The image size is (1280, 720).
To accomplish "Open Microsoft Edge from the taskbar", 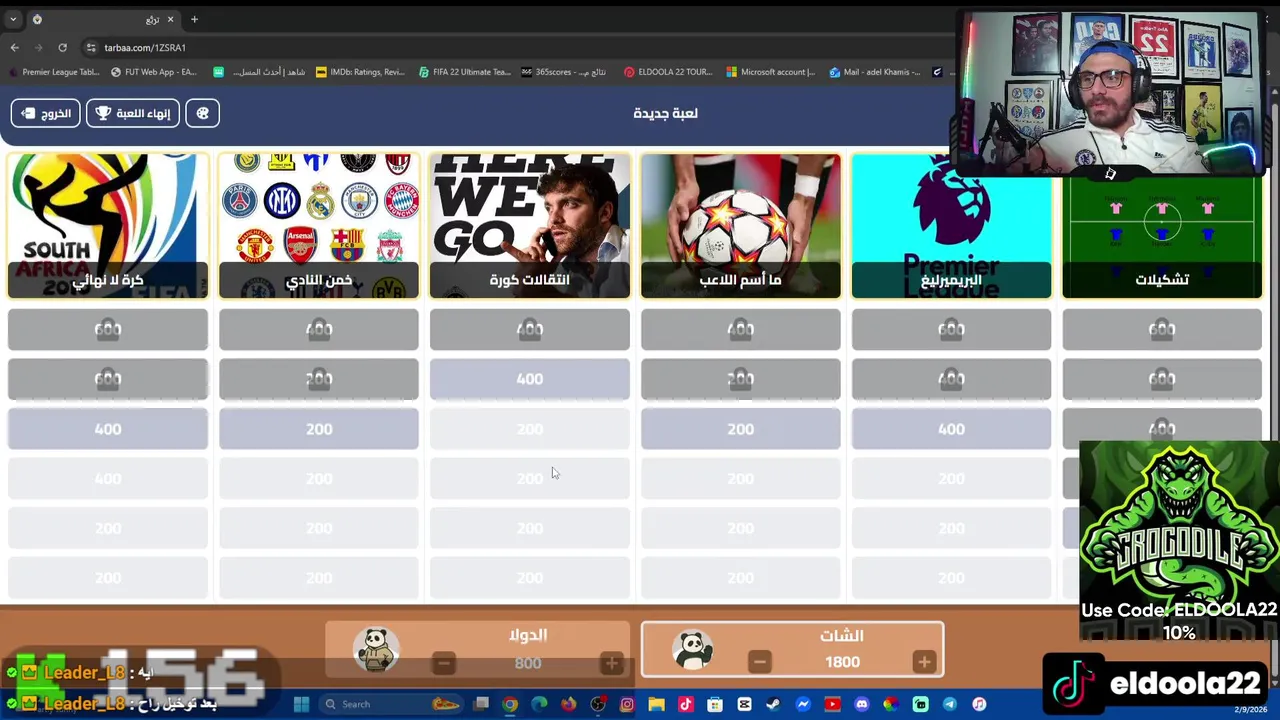I will pyautogui.click(x=539, y=704).
